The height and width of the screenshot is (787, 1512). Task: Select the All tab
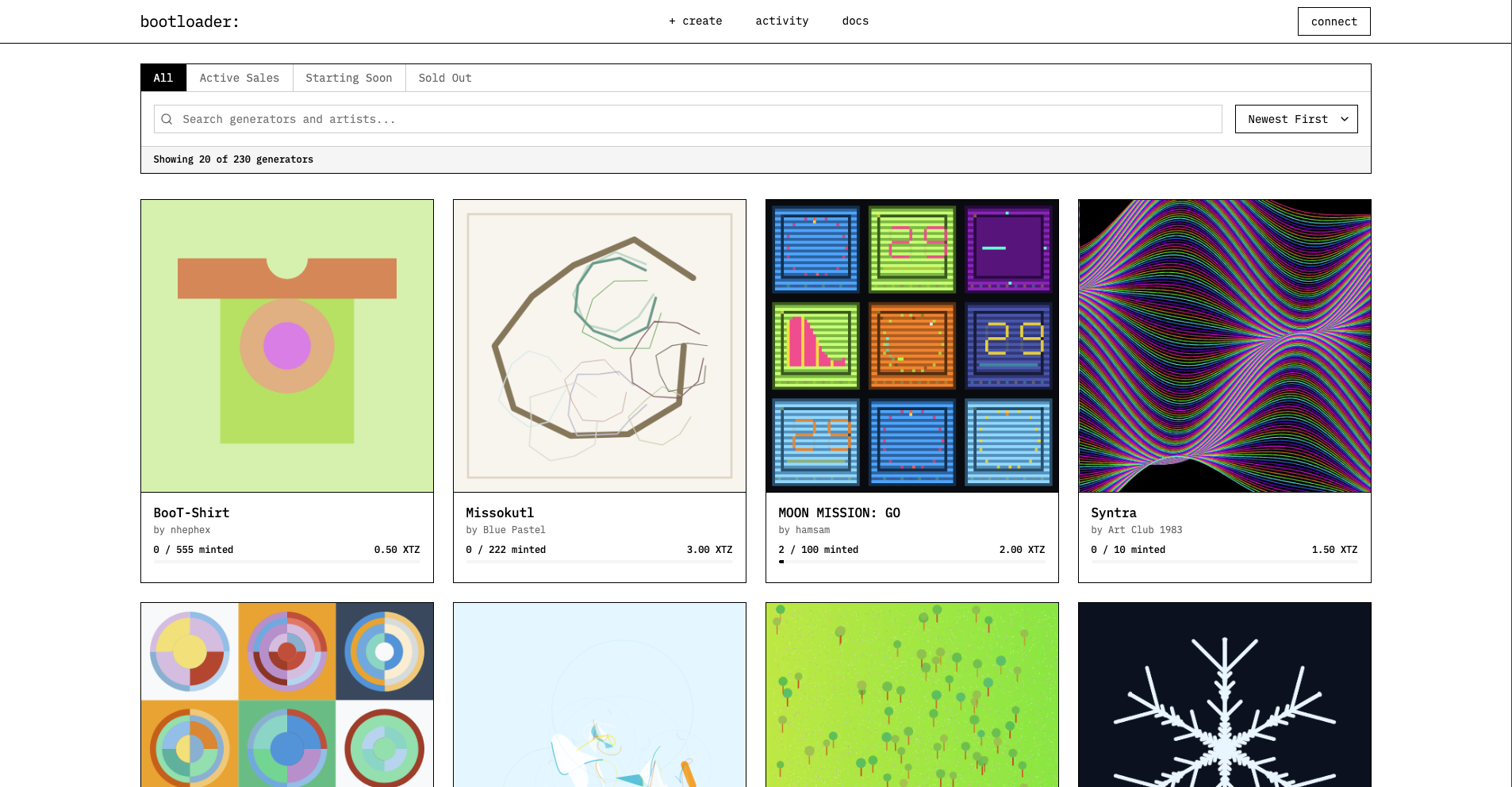point(163,78)
